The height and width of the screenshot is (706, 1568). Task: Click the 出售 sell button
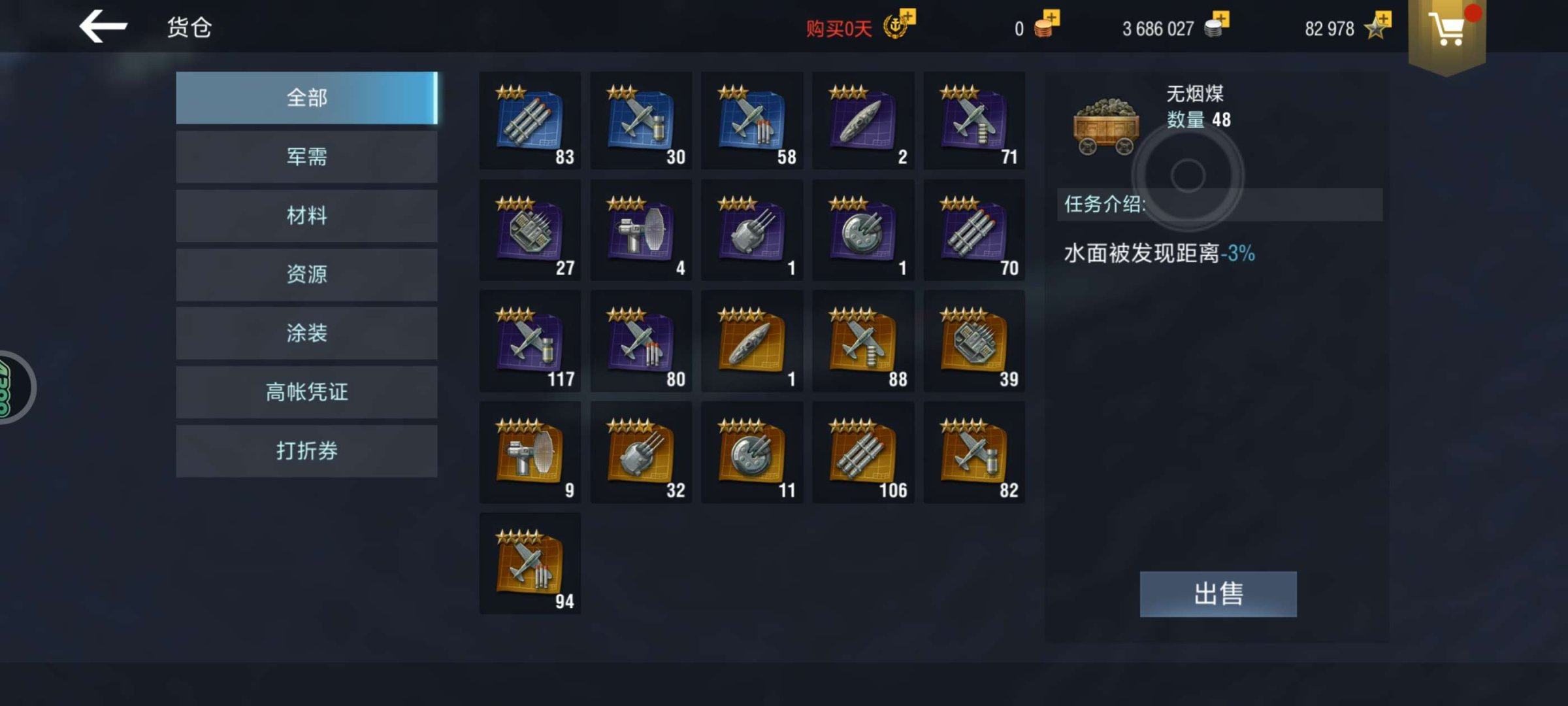[x=1218, y=594]
